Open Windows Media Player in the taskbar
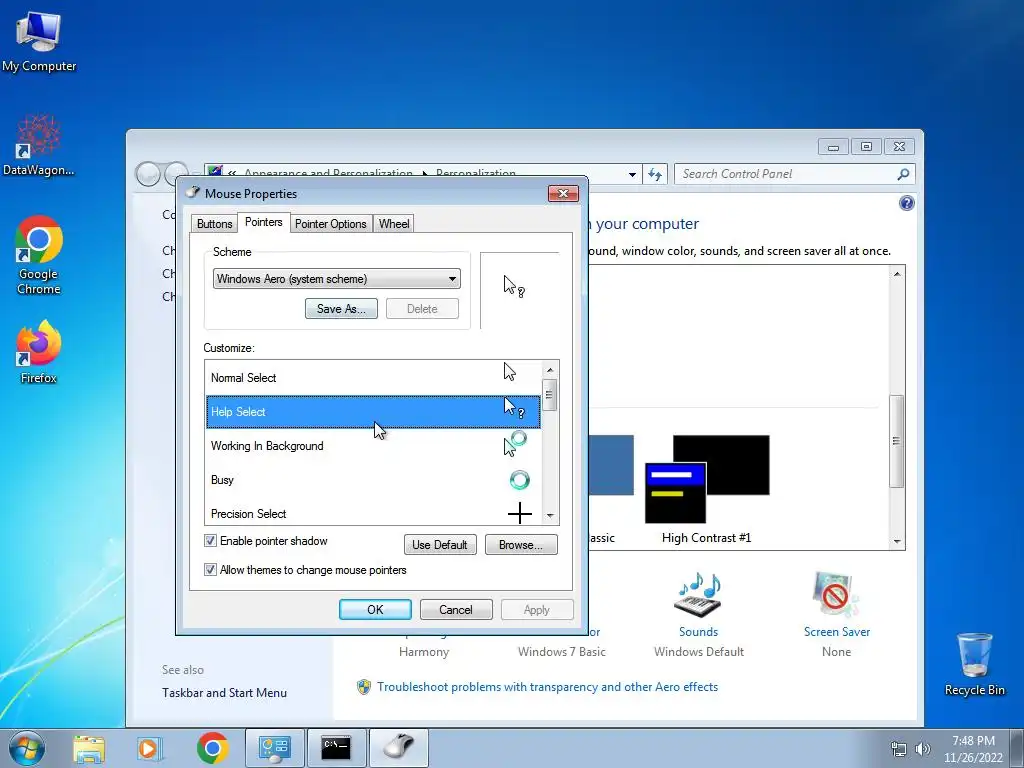Screen dimensions: 1024x768 (149, 748)
